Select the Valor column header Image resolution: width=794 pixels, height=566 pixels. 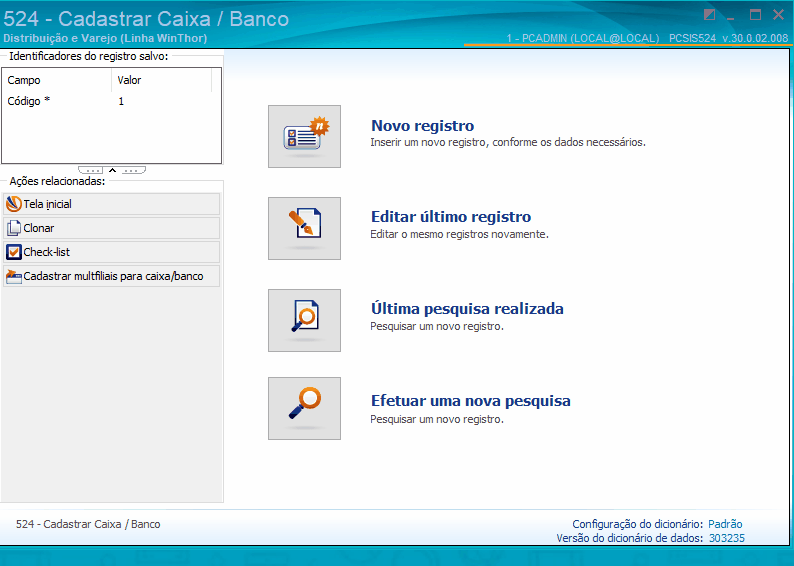[162, 80]
